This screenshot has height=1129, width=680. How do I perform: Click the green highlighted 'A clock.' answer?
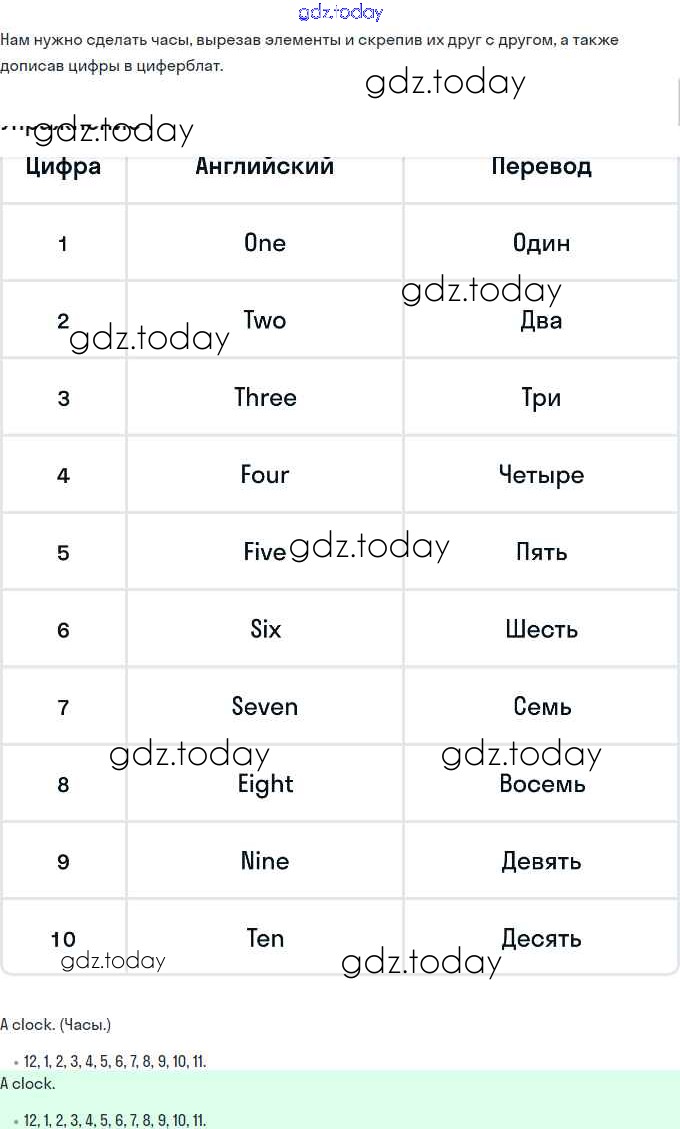point(28,1084)
